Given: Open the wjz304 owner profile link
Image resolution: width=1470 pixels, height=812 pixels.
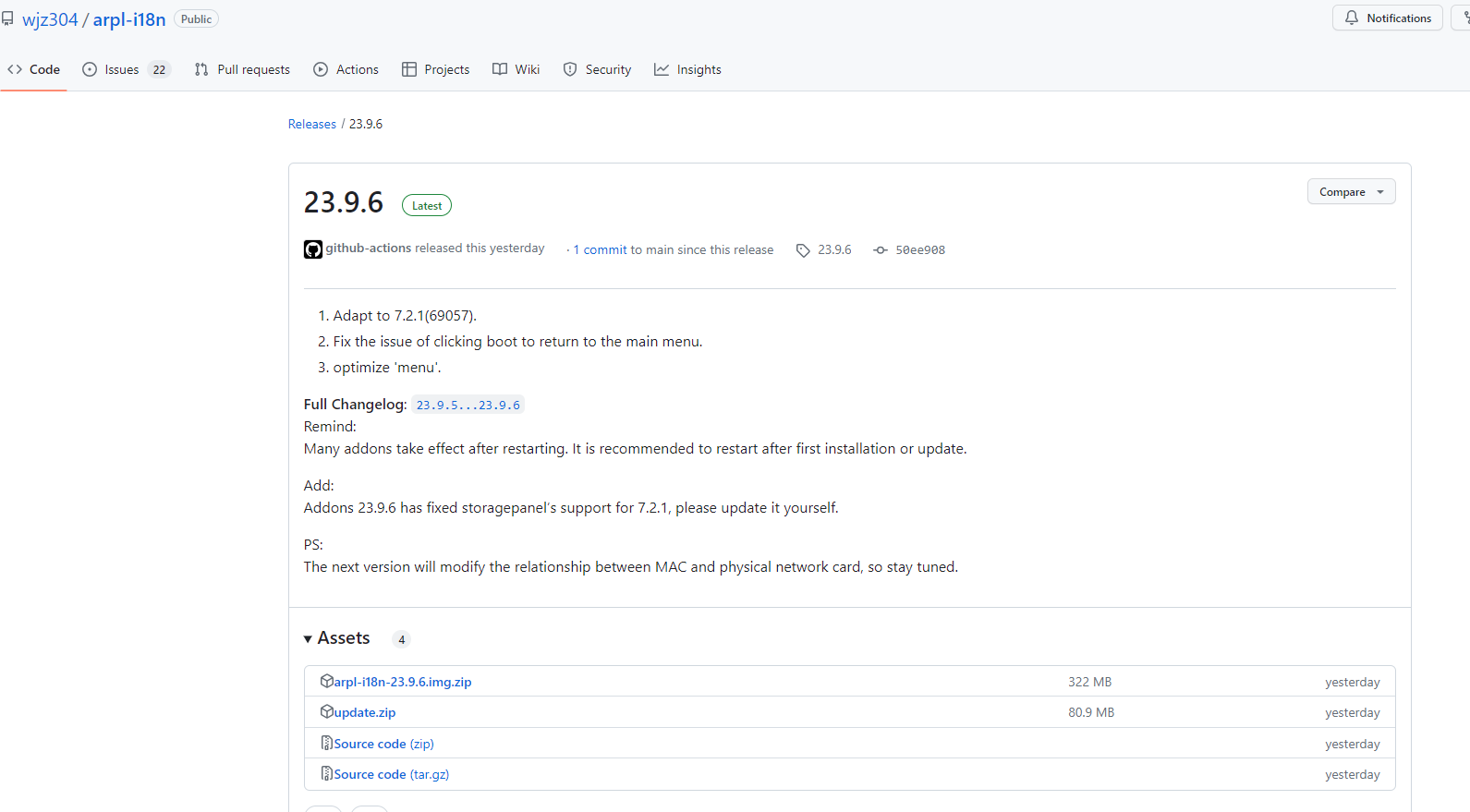Looking at the screenshot, I should [x=50, y=19].
